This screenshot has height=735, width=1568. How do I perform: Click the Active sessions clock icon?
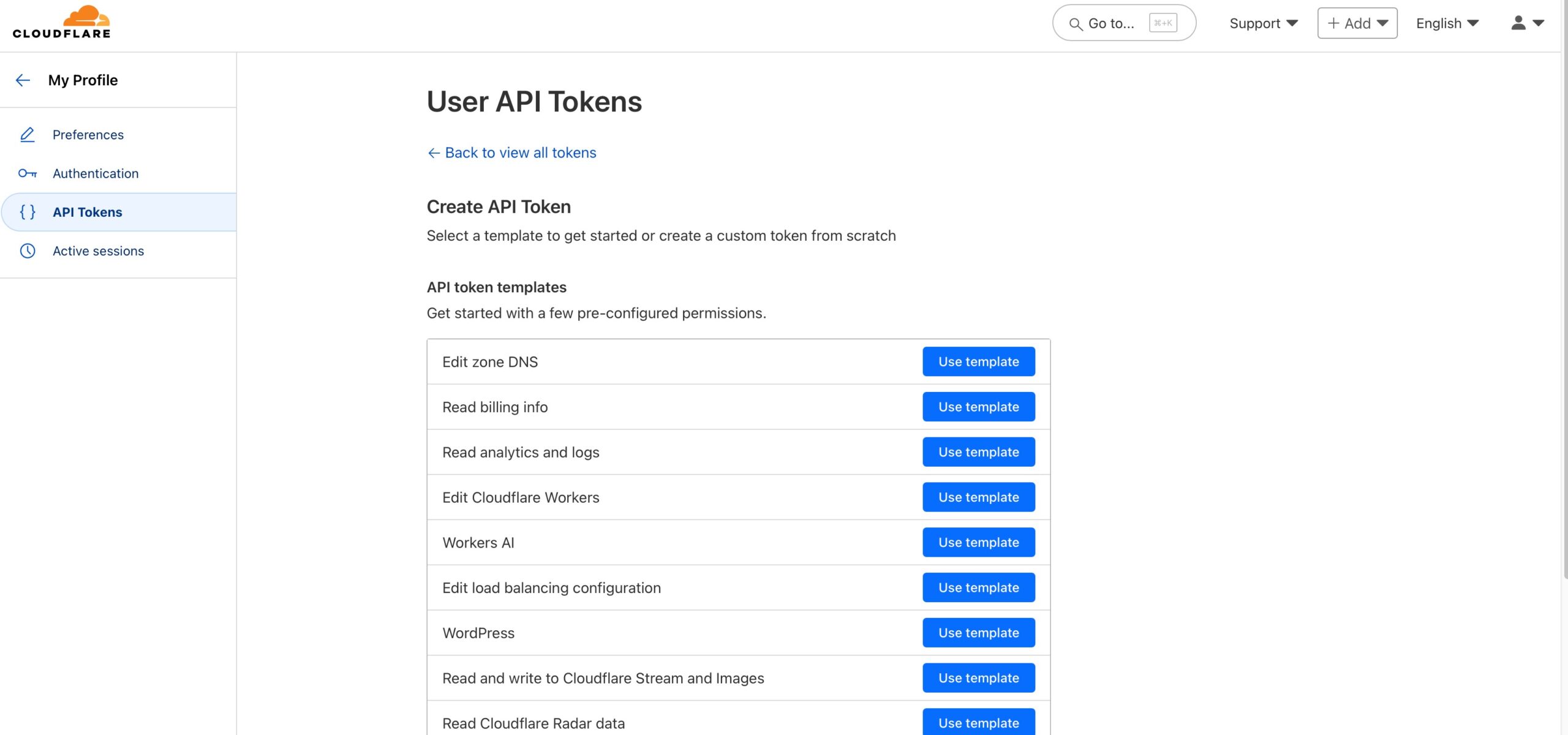click(28, 251)
